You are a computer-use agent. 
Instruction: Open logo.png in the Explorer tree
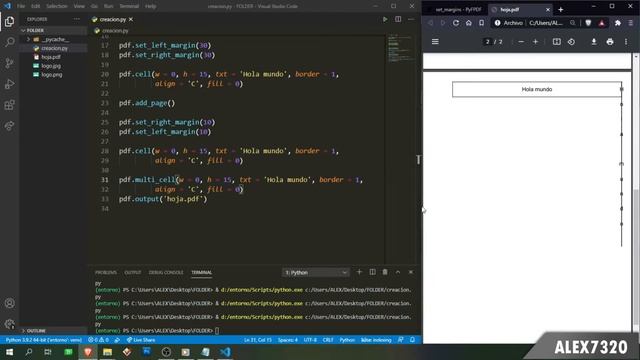click(51, 75)
